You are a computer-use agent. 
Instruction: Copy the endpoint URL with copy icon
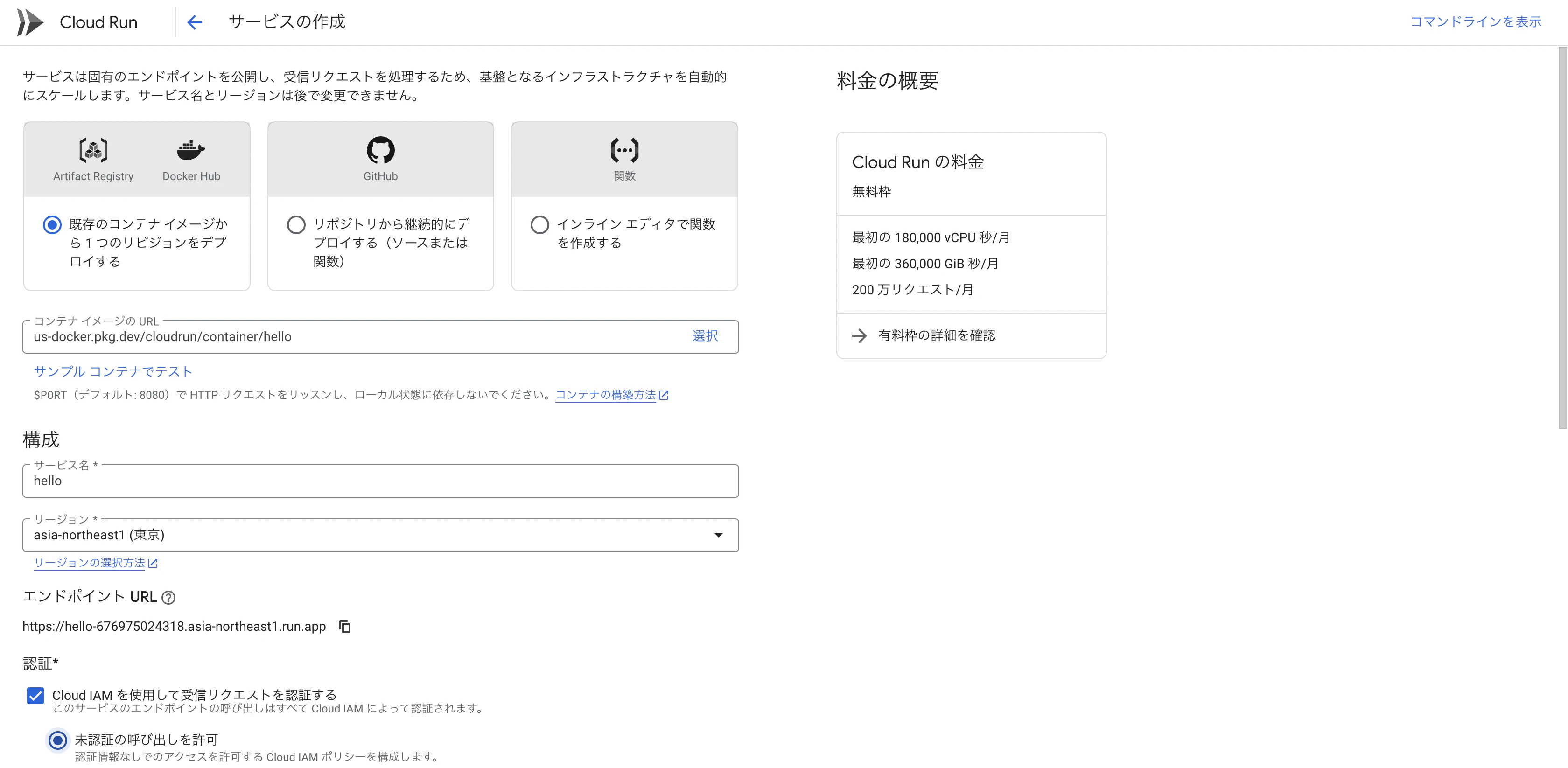pyautogui.click(x=345, y=626)
